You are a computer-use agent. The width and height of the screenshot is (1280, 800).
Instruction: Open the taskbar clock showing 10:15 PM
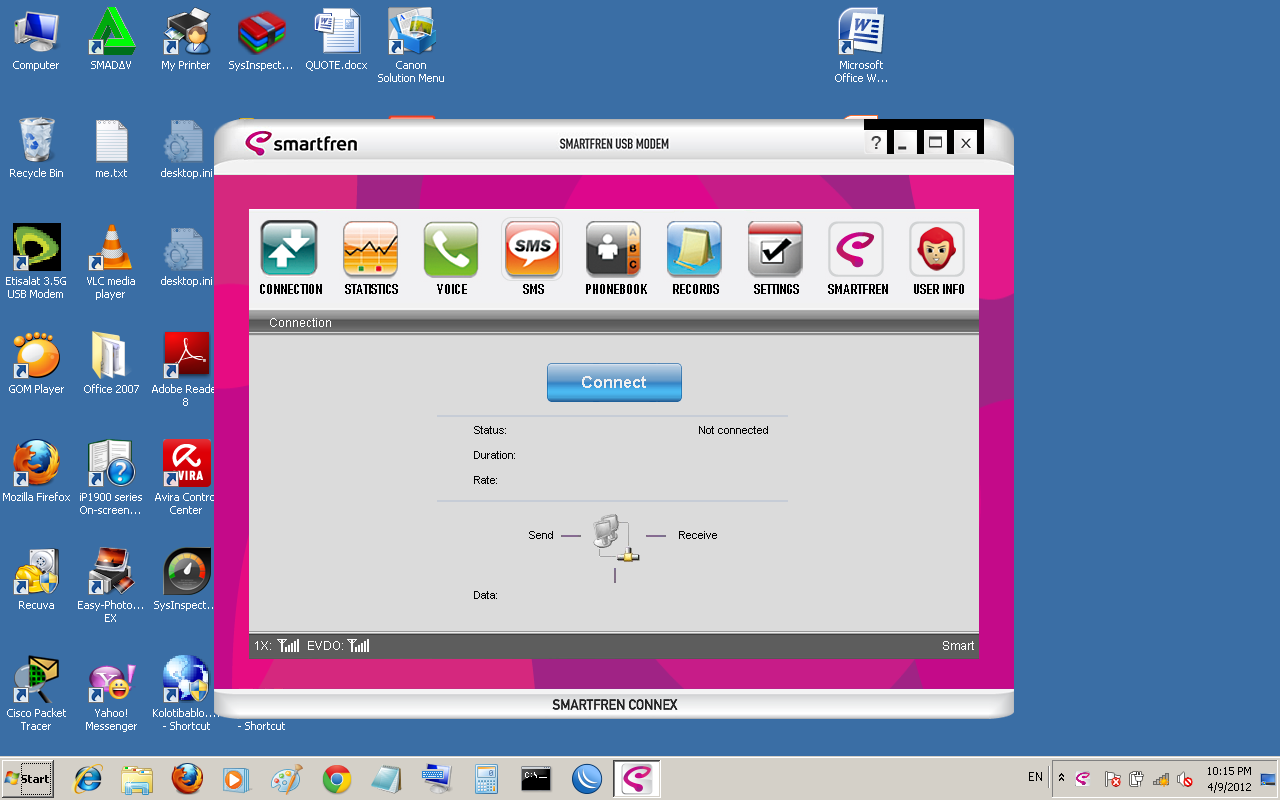(x=1229, y=779)
